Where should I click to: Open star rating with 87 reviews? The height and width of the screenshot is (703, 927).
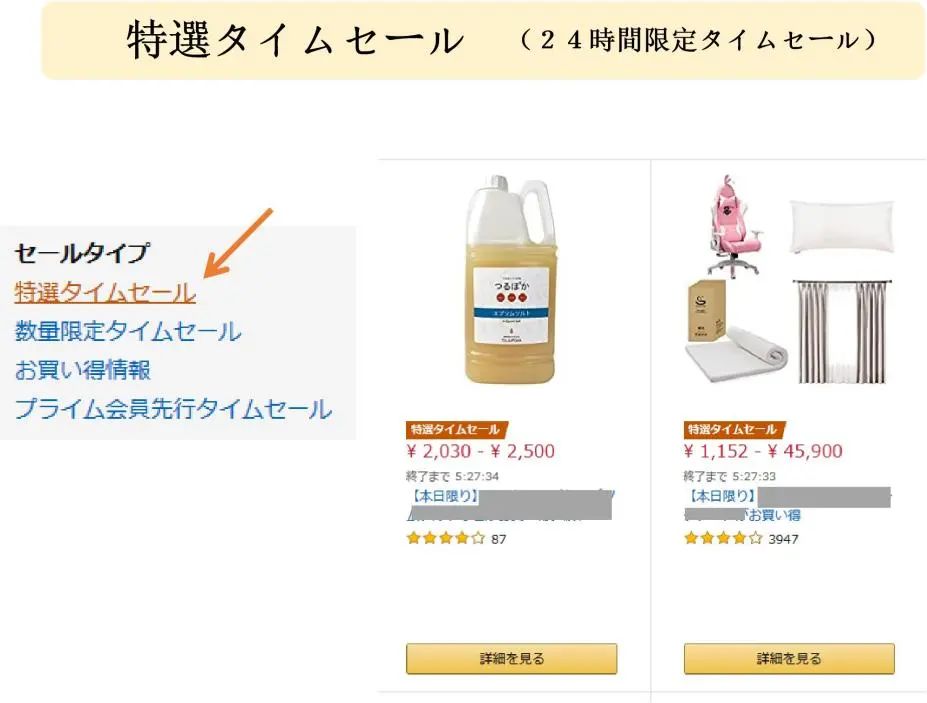click(446, 539)
